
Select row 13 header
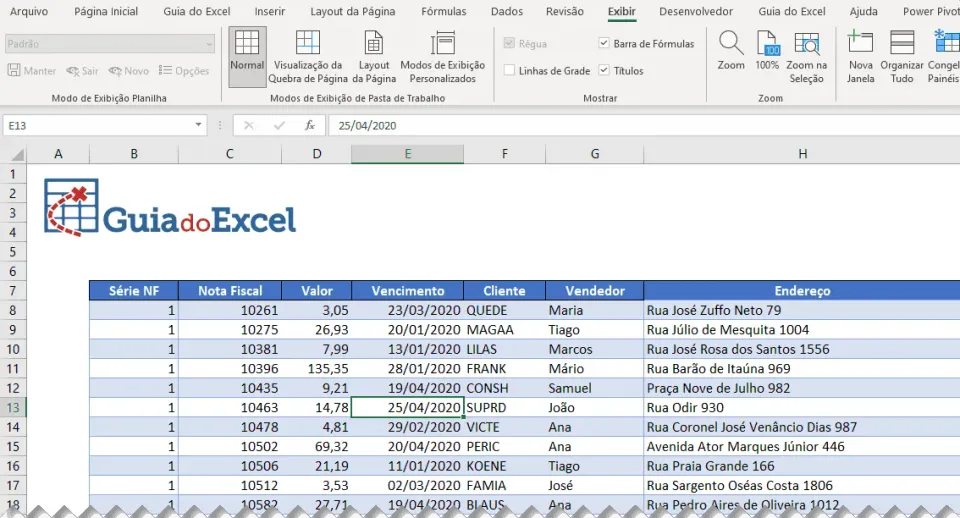[x=13, y=408]
